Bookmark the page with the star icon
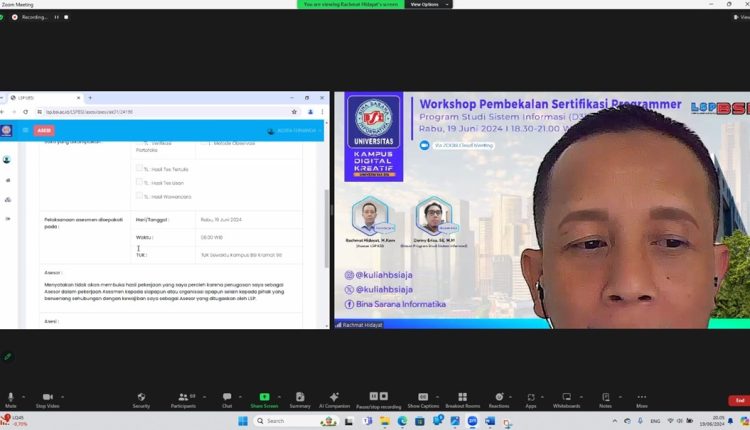Screen dimensions: 750x430 294,112
